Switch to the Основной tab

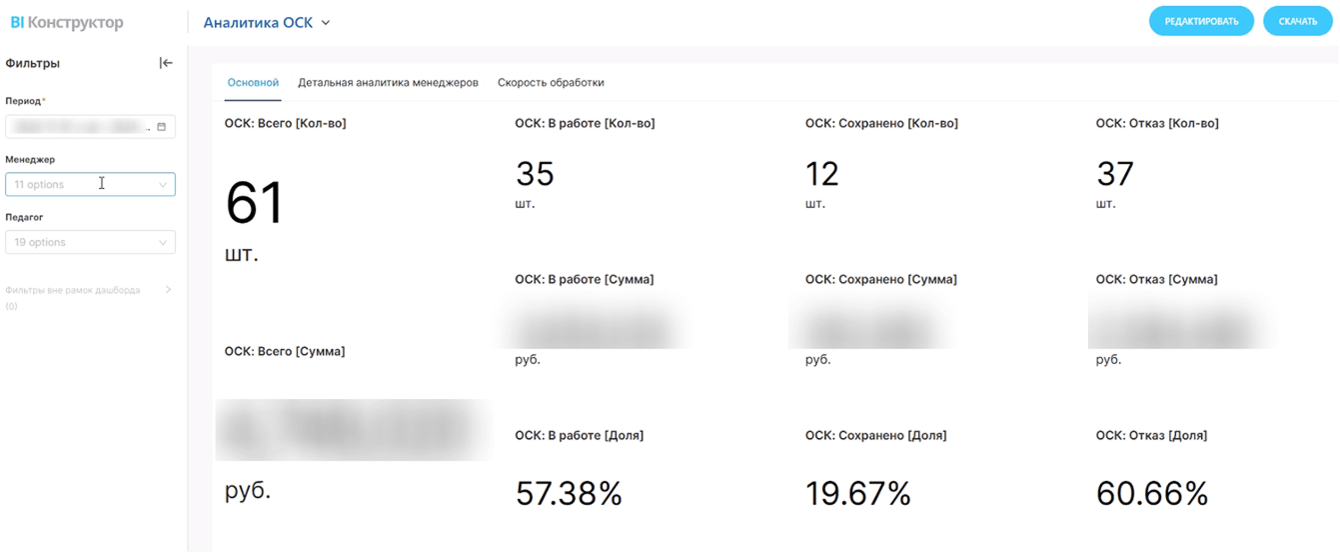pyautogui.click(x=253, y=83)
